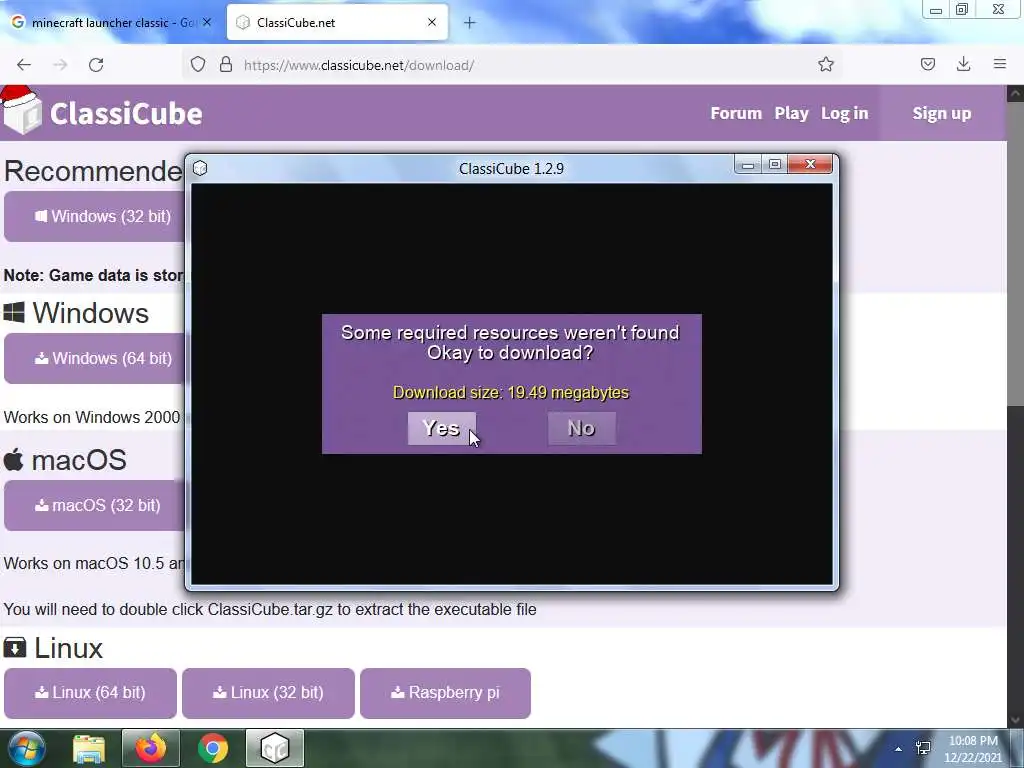Open the shield tracking protection icon
This screenshot has width=1024, height=768.
pos(198,65)
